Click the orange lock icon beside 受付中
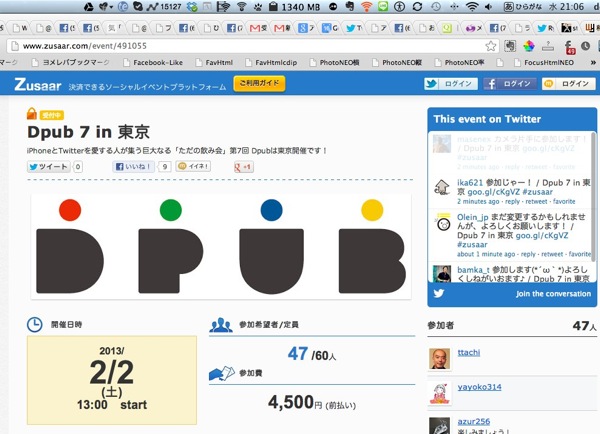 point(32,114)
